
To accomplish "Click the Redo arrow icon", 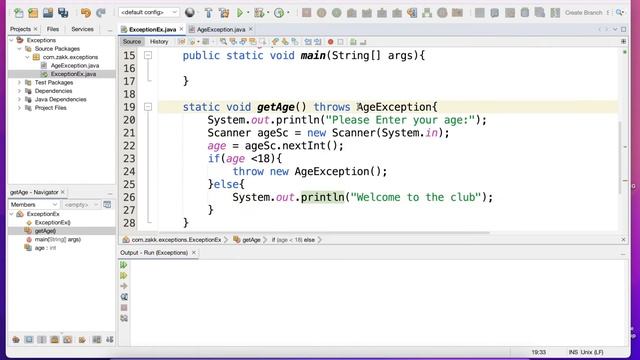I will pyautogui.click(x=100, y=13).
